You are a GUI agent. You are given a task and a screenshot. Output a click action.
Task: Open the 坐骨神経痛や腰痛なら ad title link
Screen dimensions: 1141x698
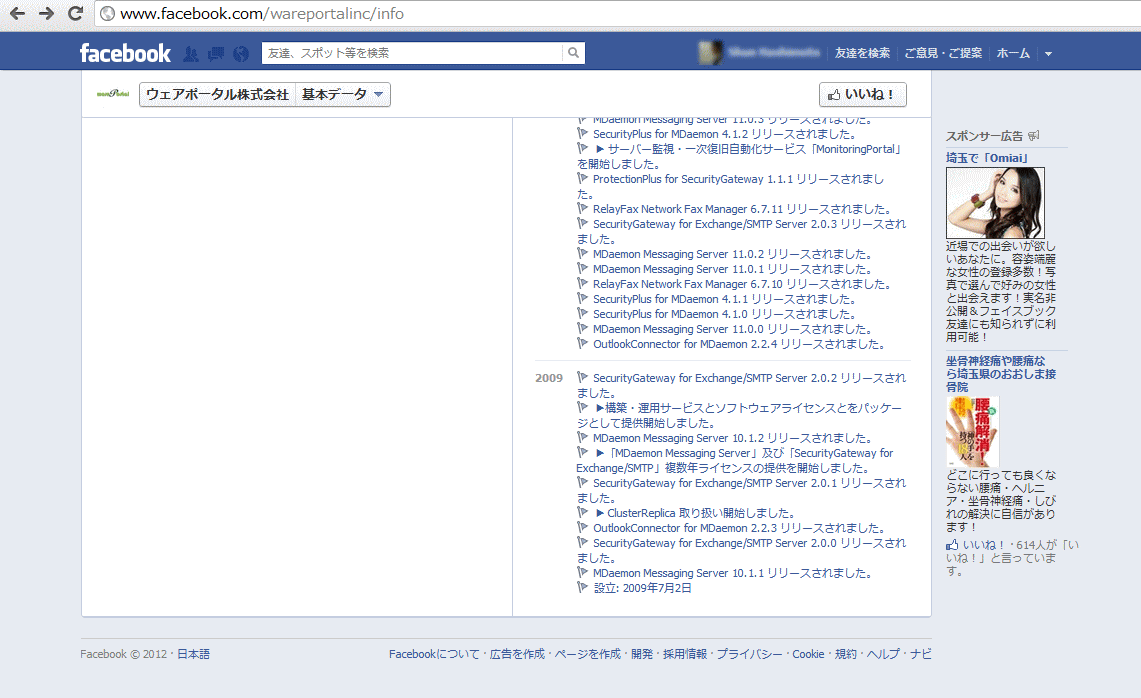click(1001, 374)
